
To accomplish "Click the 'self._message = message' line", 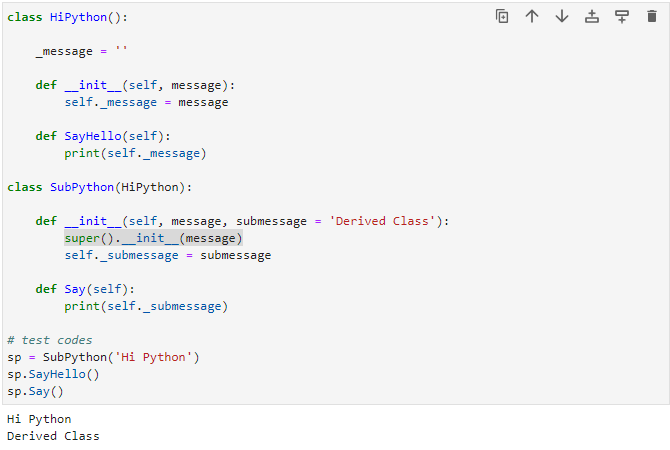I will coord(146,102).
